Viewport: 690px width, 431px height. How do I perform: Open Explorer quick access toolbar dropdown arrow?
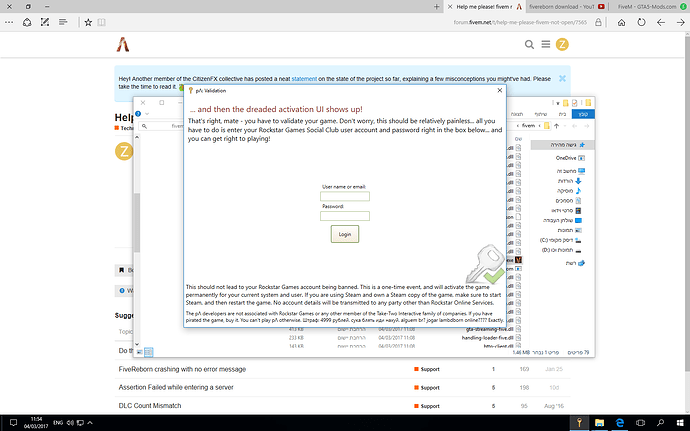click(558, 103)
